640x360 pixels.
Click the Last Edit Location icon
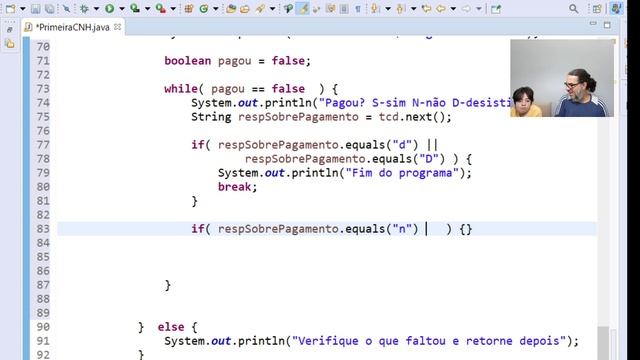point(427,9)
